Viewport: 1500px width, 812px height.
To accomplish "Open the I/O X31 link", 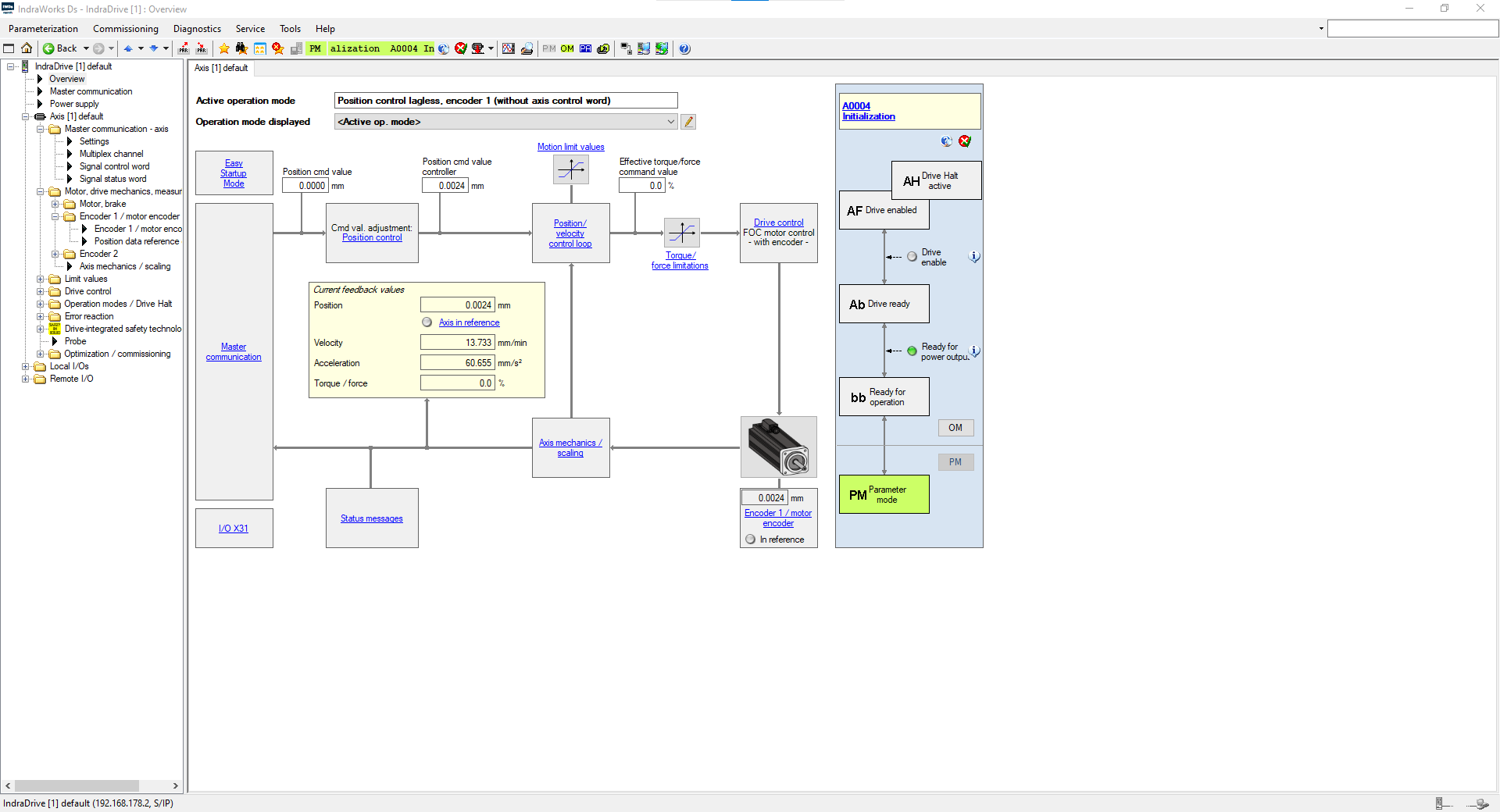I will [x=234, y=529].
